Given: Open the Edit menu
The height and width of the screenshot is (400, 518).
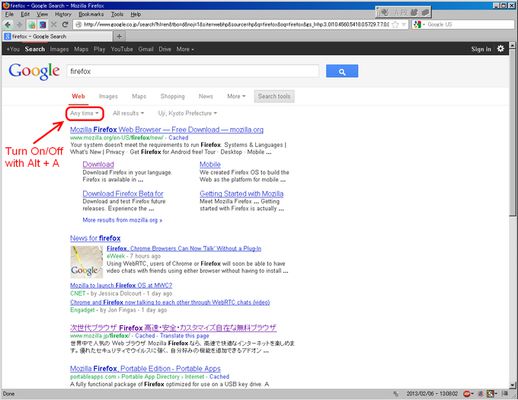Looking at the screenshot, I should pyautogui.click(x=25, y=14).
